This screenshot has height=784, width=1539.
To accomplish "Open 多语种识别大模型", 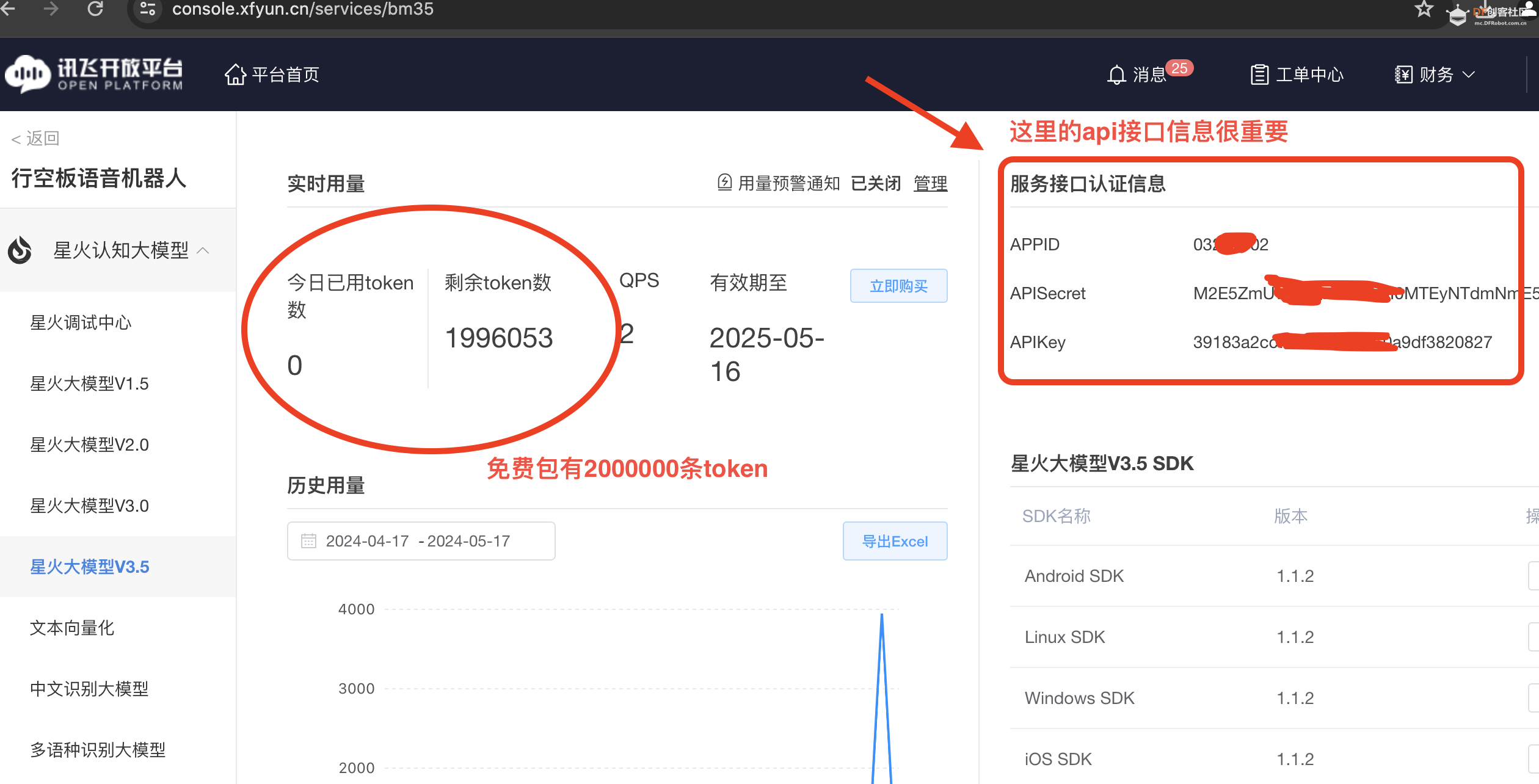I will point(98,750).
